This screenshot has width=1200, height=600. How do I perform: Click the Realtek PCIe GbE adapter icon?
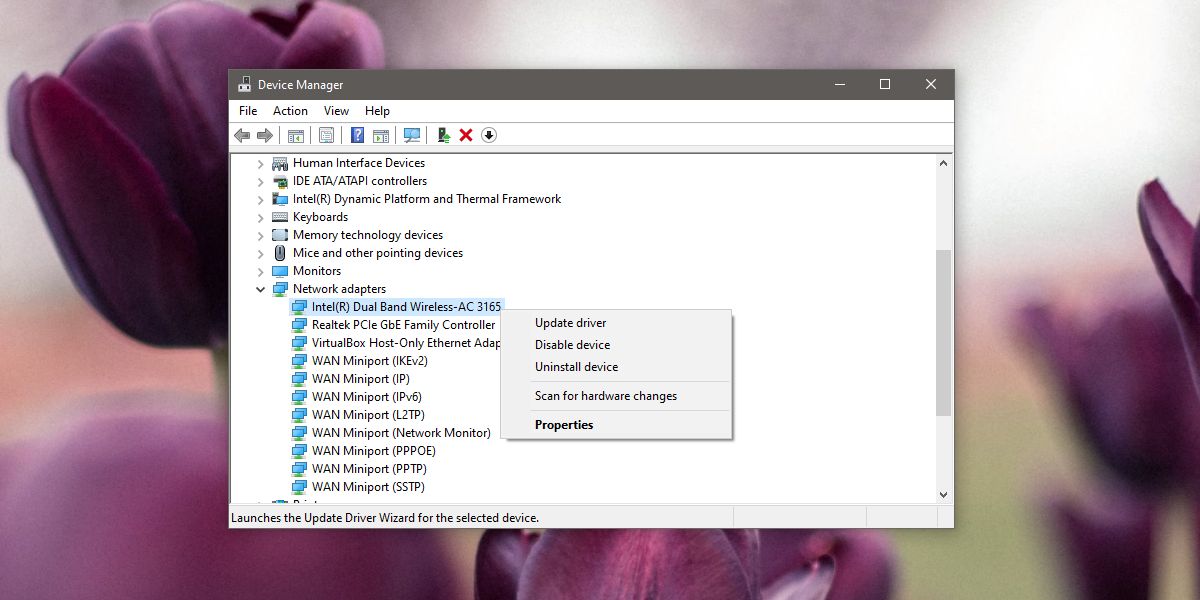pos(299,325)
